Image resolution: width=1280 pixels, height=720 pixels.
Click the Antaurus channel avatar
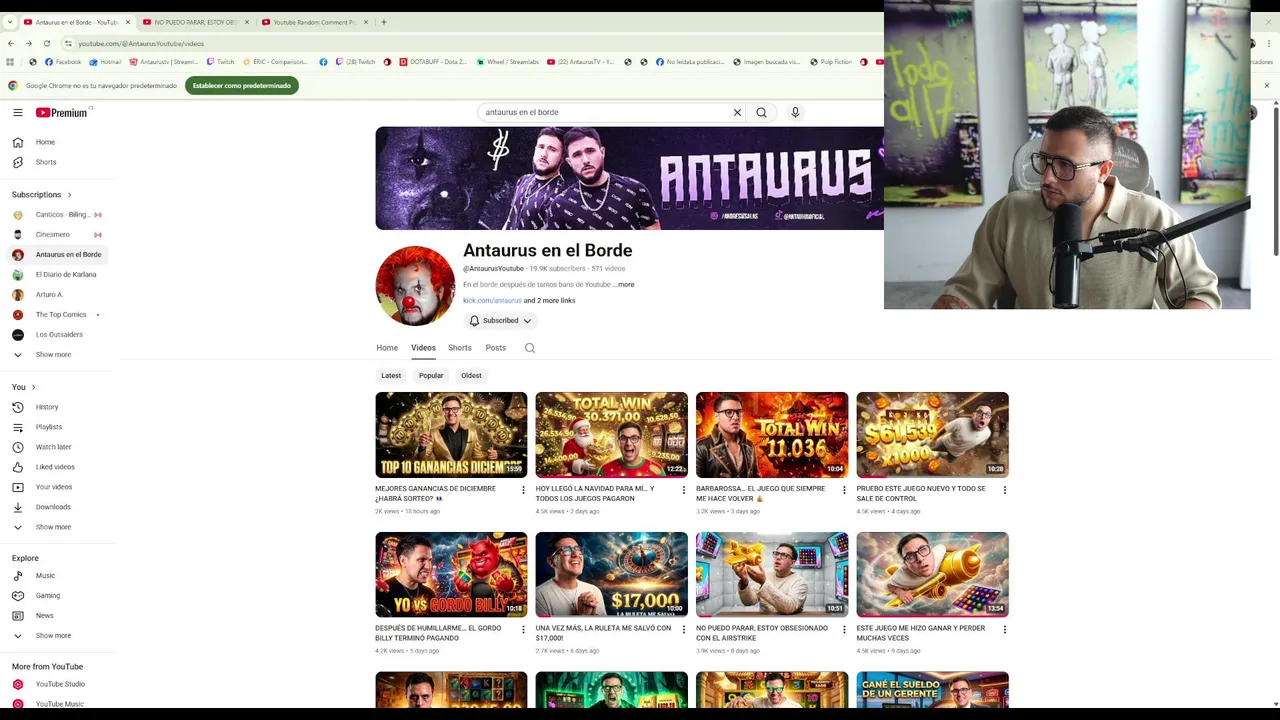point(415,286)
